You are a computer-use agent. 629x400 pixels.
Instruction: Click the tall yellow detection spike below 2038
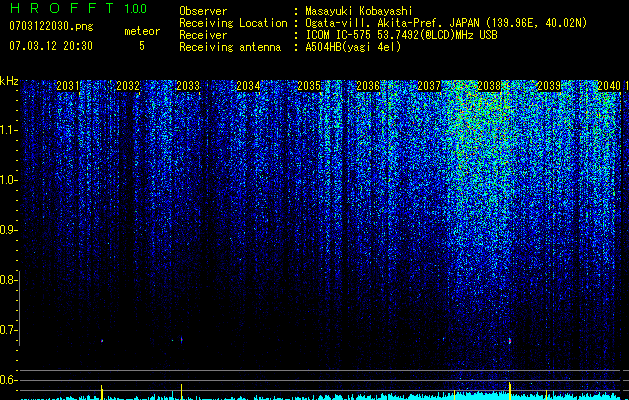click(x=510, y=391)
